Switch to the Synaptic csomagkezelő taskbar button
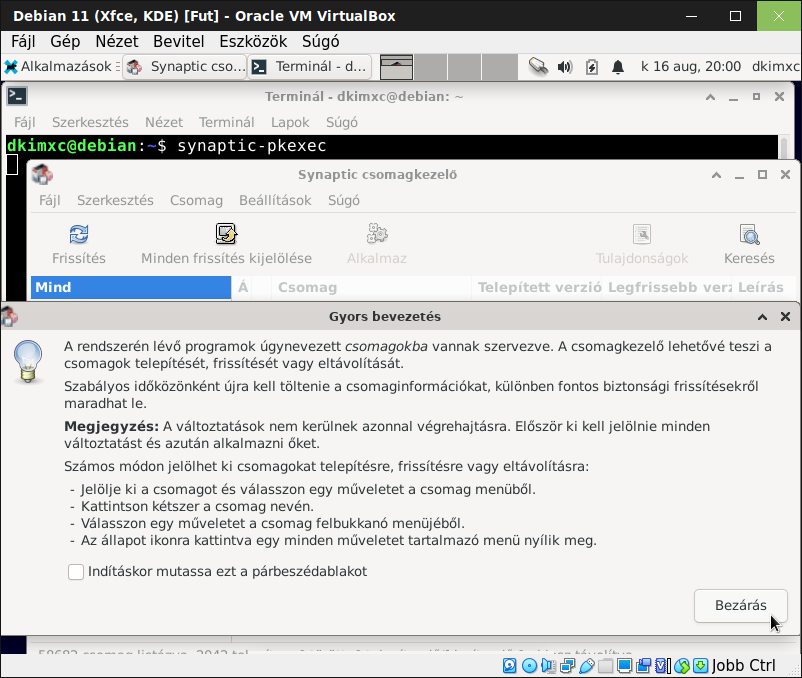 click(185, 66)
